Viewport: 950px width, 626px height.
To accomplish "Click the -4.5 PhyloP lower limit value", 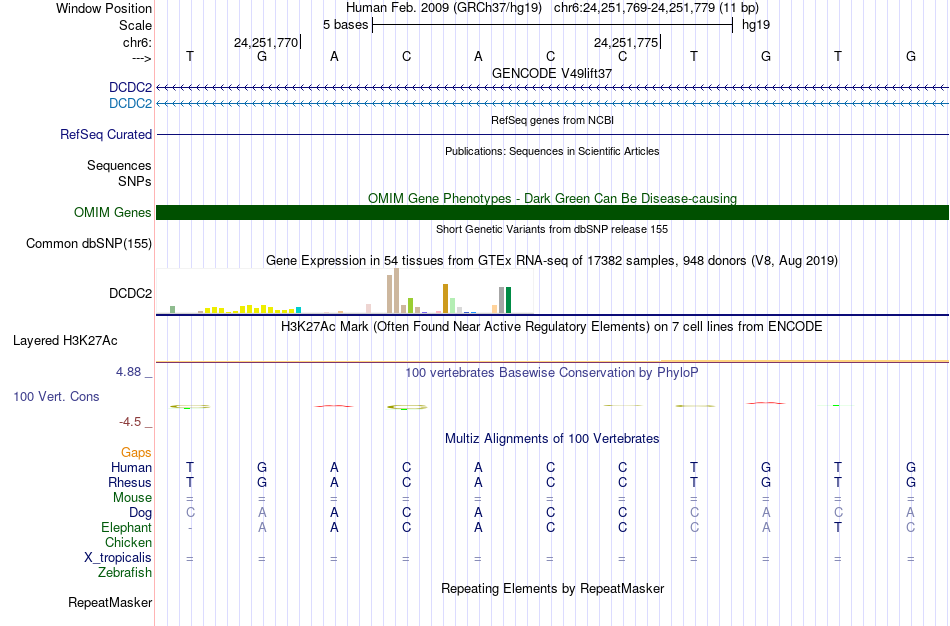I will (130, 422).
